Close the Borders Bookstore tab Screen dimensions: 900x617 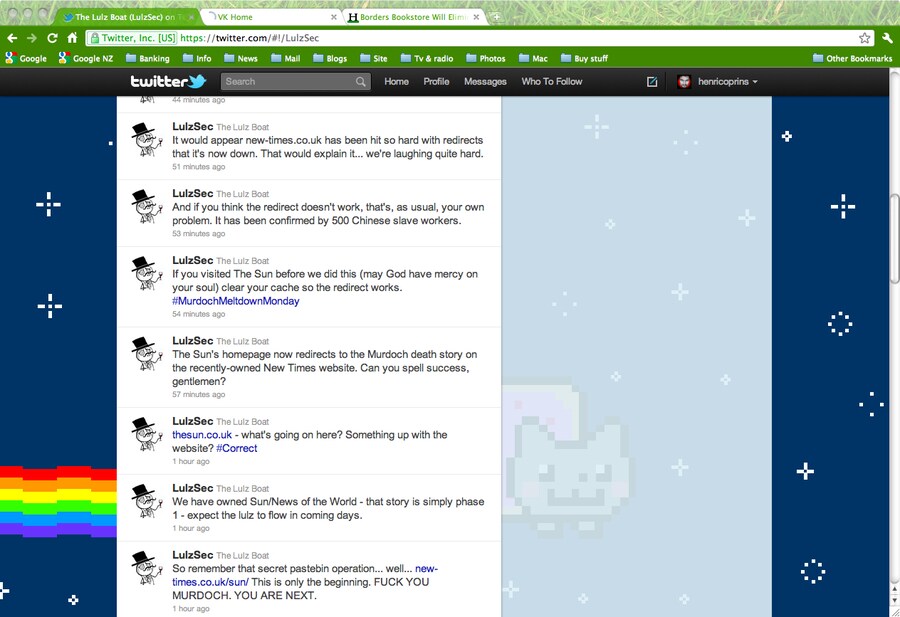[476, 17]
